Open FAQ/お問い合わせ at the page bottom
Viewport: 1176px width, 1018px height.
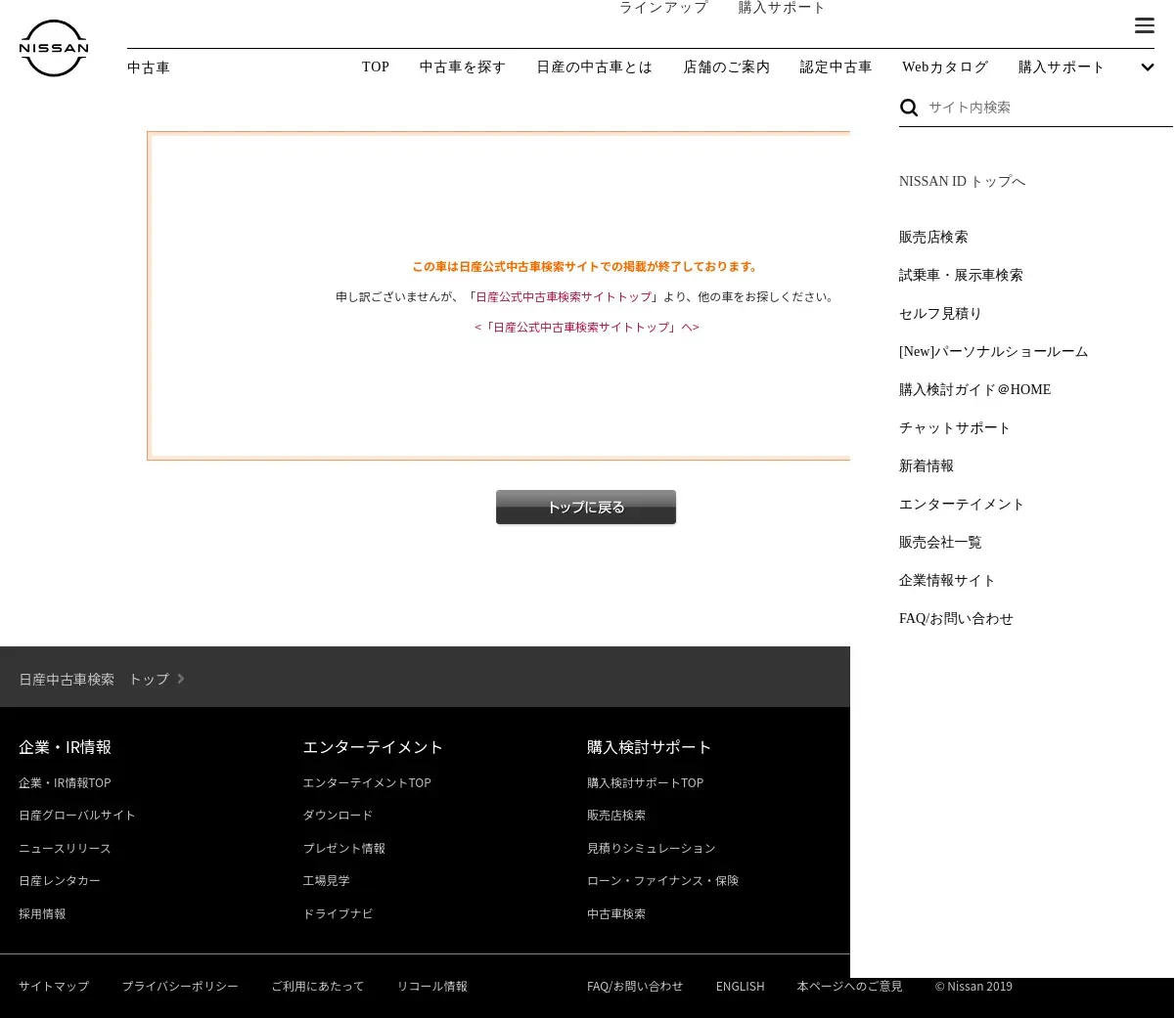pos(635,987)
